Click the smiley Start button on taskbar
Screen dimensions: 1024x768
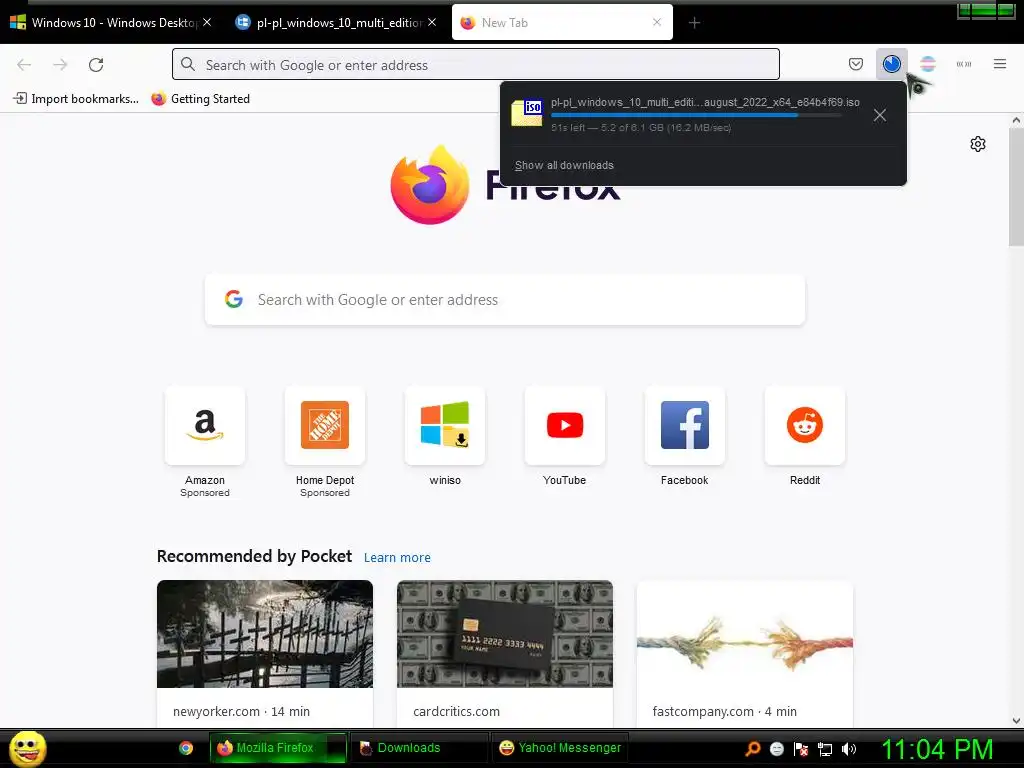[x=27, y=748]
